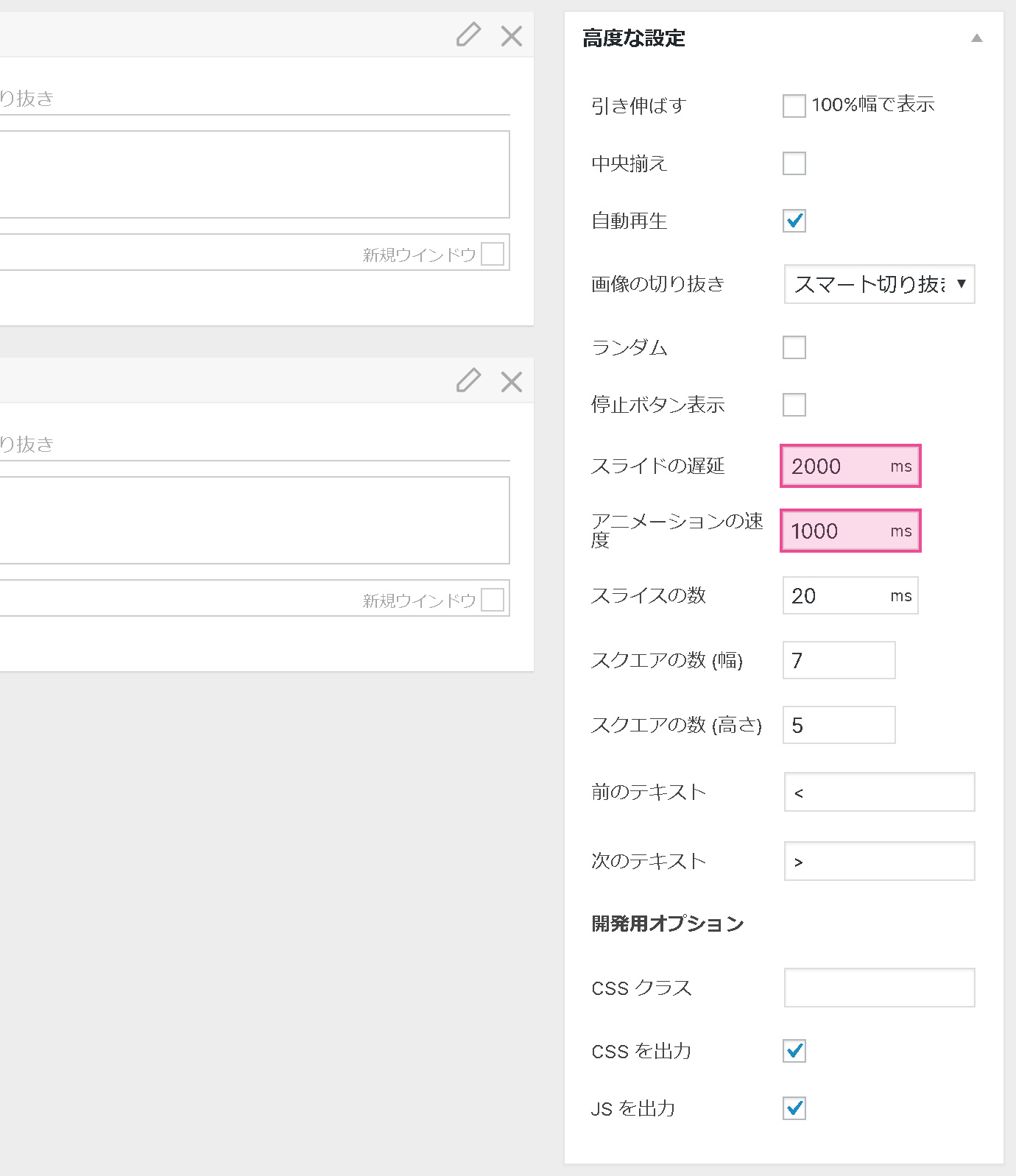Uncheck the 自動再生 checkbox

tap(794, 221)
